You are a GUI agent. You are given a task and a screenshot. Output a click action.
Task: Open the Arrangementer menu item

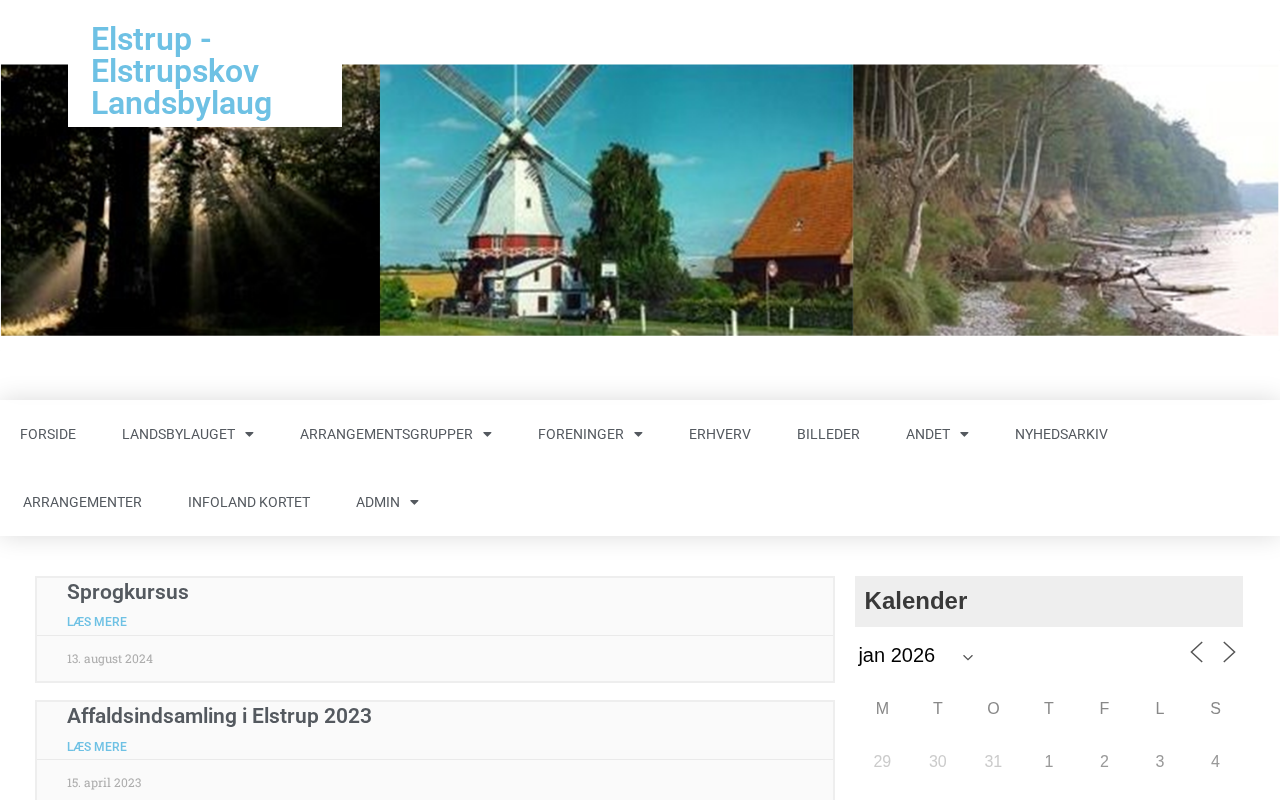(82, 502)
